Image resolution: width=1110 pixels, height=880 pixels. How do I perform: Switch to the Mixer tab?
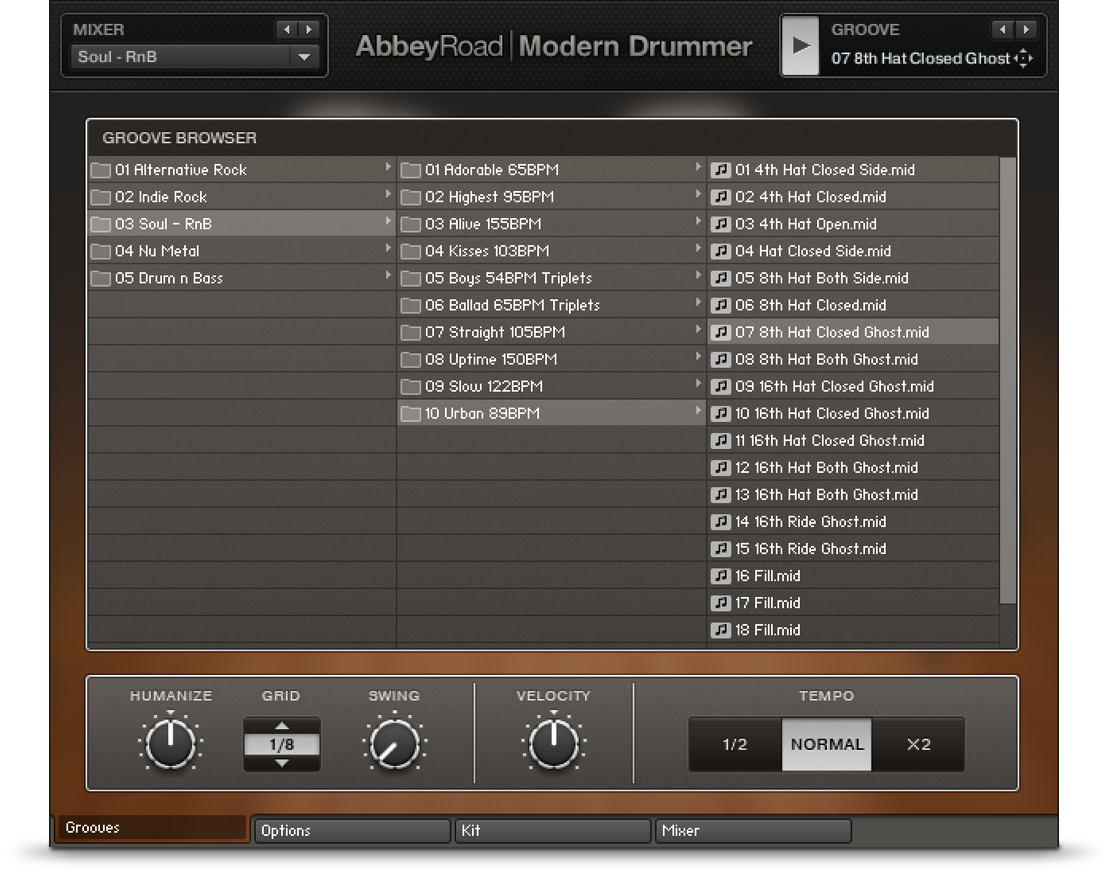[x=753, y=830]
